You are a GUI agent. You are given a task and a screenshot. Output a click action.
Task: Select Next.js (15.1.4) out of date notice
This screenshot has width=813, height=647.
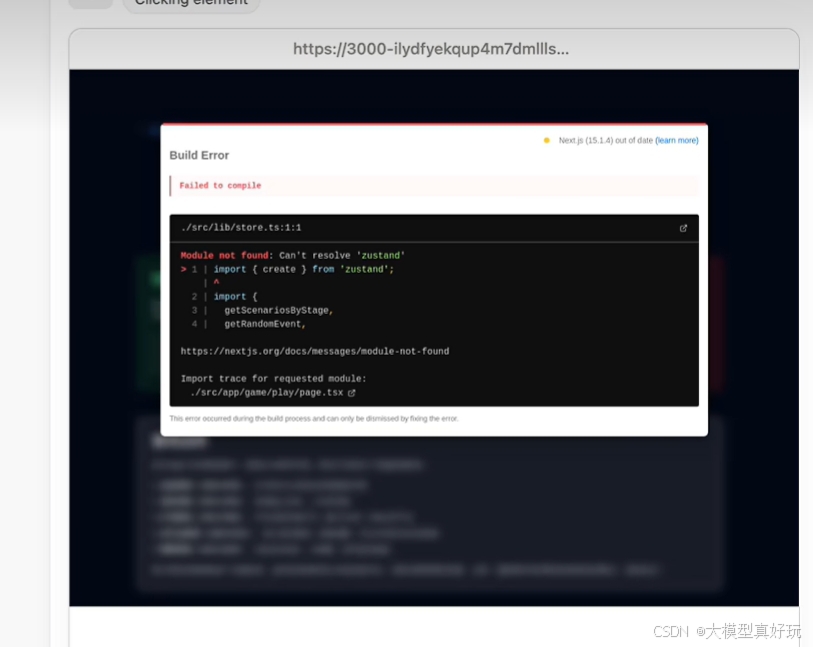click(x=606, y=140)
